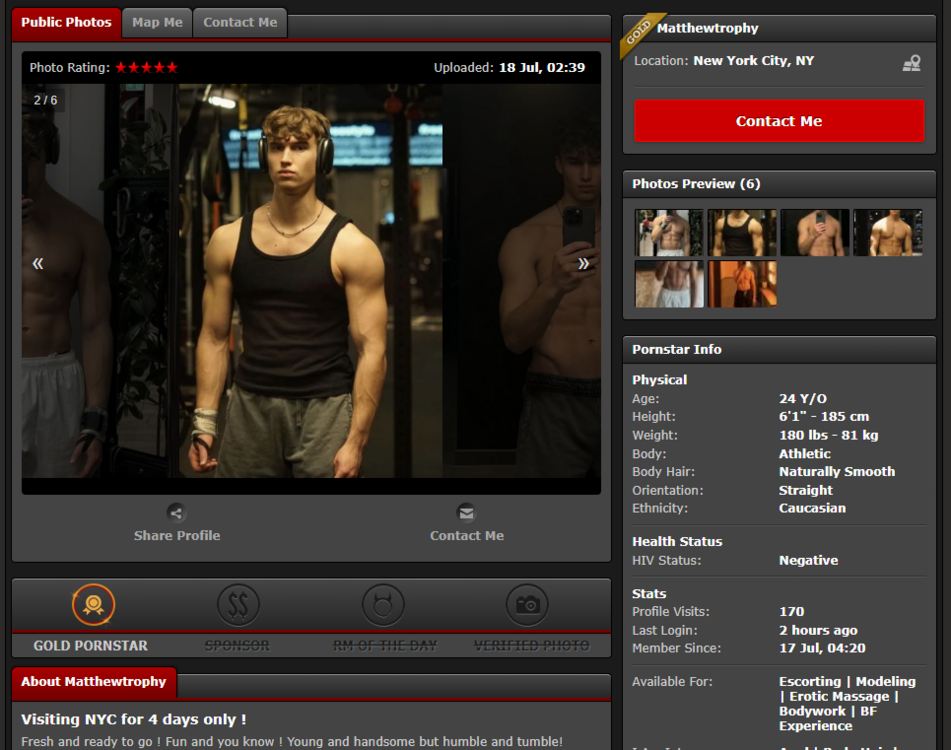Screen dimensions: 951x750
Task: Select the Public Photos tab
Action: tap(66, 23)
